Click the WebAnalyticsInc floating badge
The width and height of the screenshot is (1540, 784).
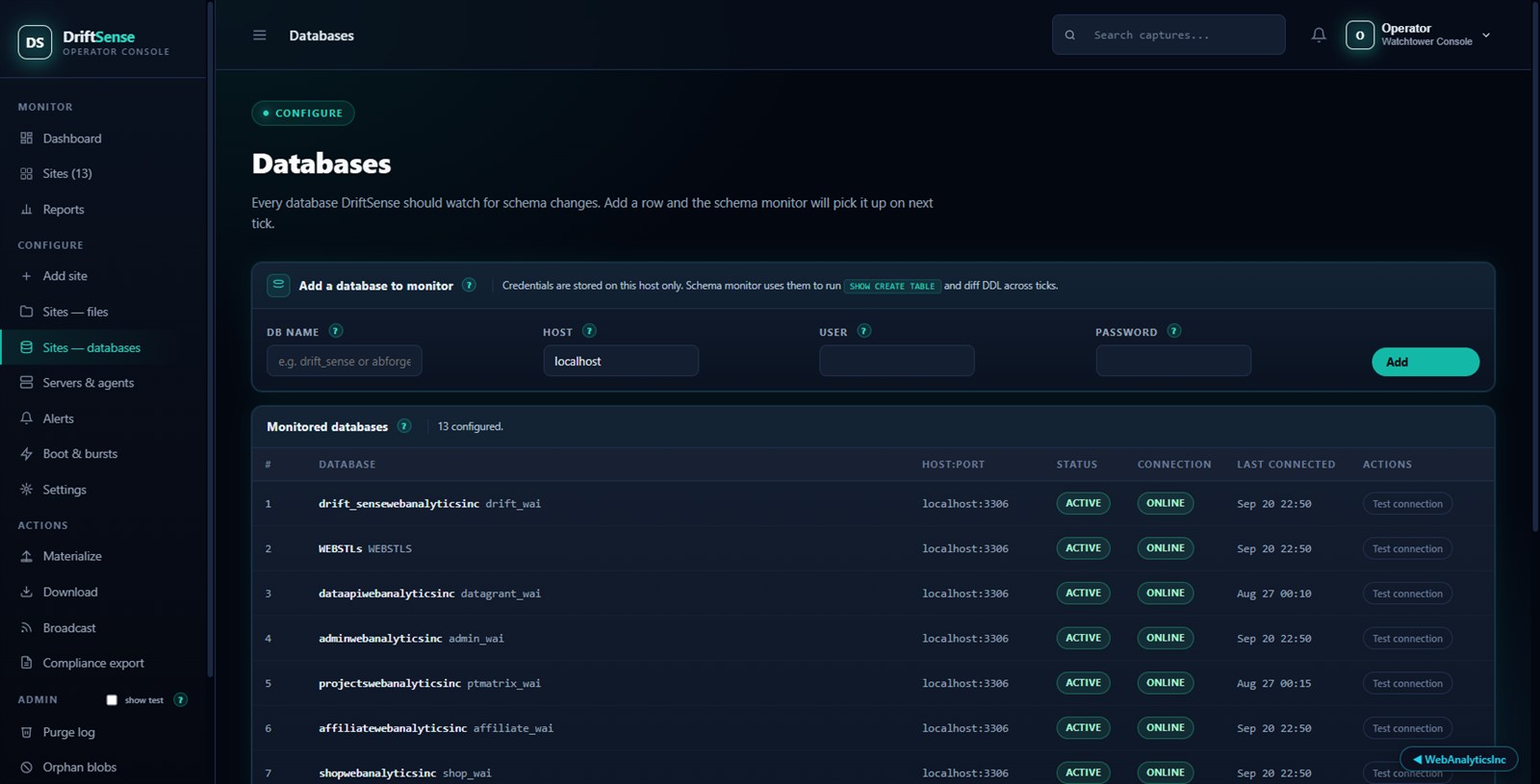1459,759
